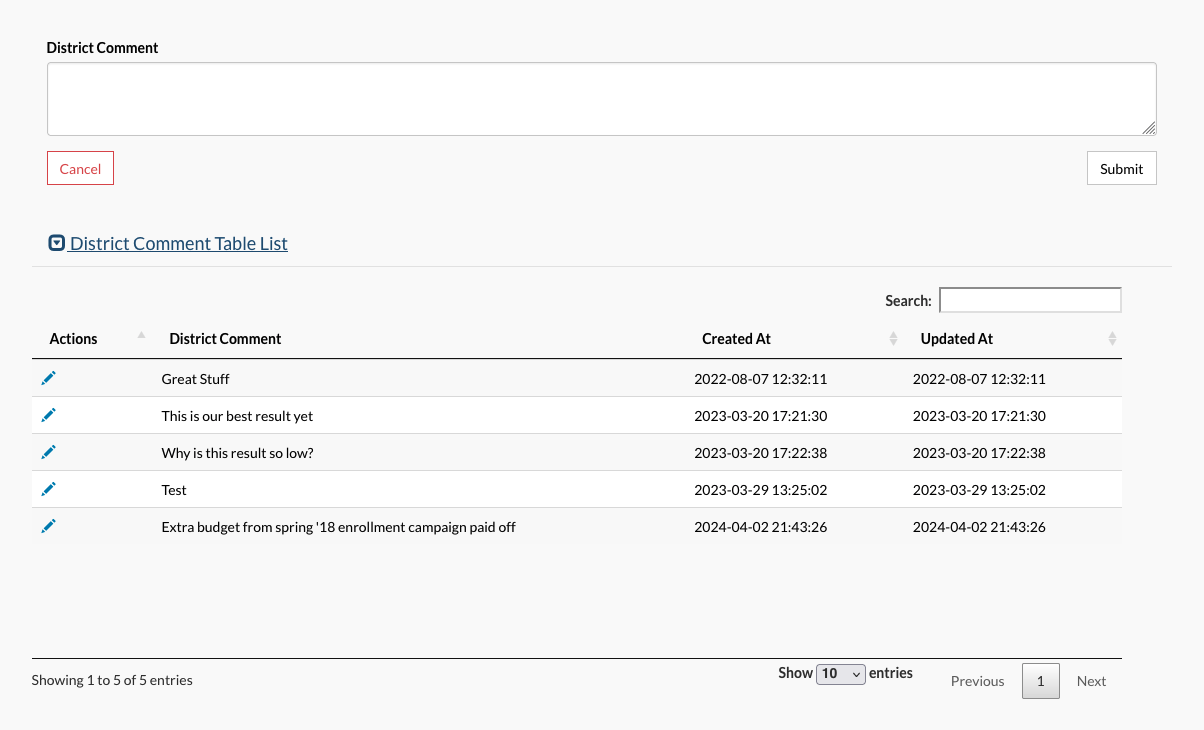Viewport: 1204px width, 730px height.
Task: Reverse the Created At sort direction
Action: click(893, 338)
